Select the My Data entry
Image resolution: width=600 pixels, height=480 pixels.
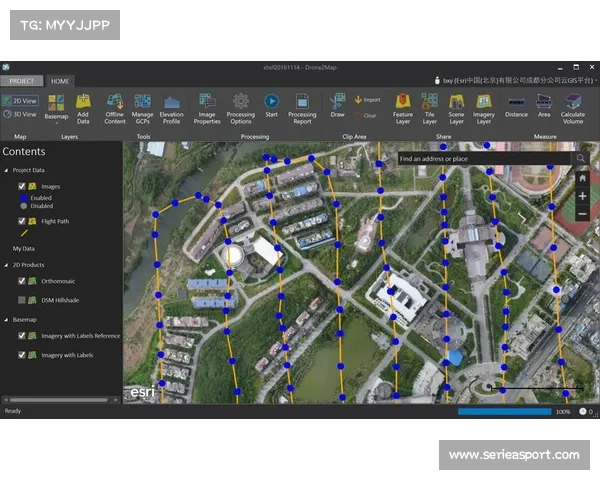(x=24, y=248)
